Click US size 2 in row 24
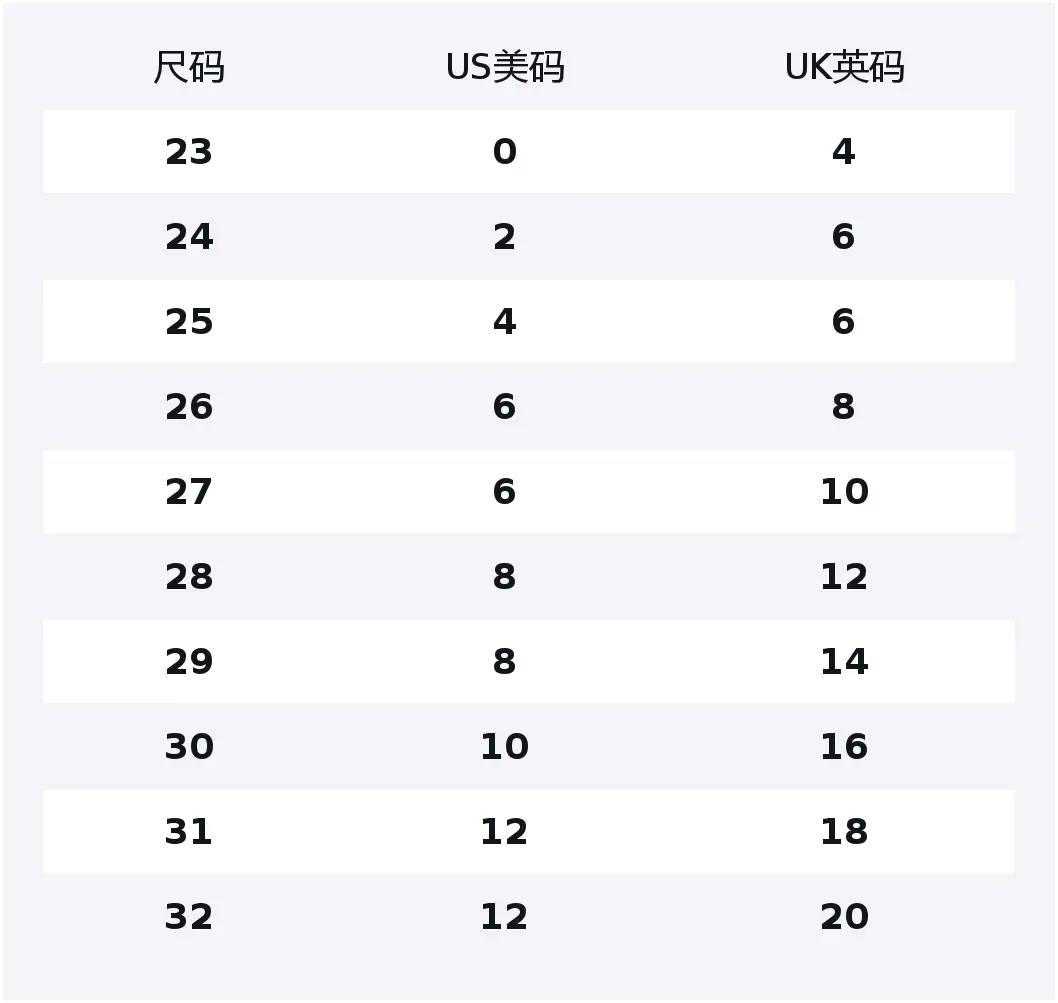Screen dimensions: 1058x1003 505,237
